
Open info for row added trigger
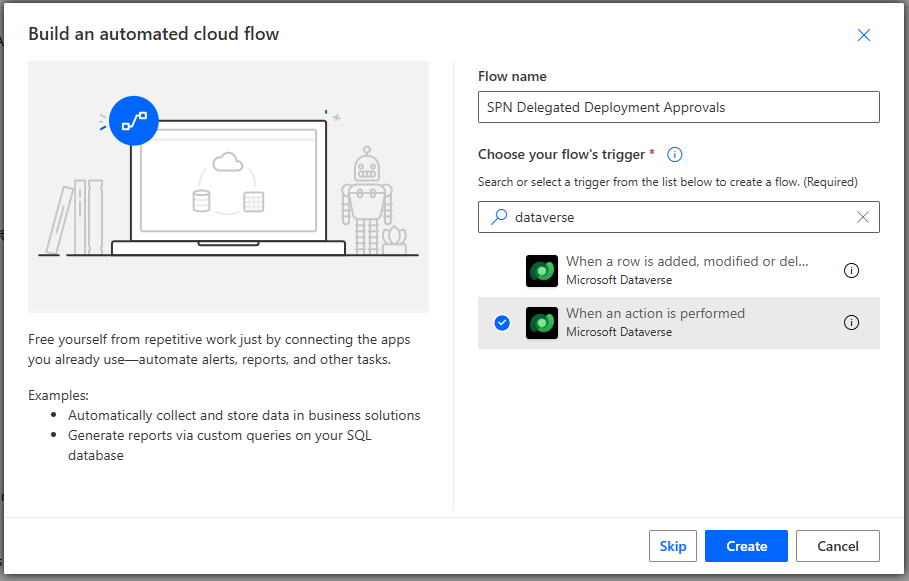[x=851, y=270]
